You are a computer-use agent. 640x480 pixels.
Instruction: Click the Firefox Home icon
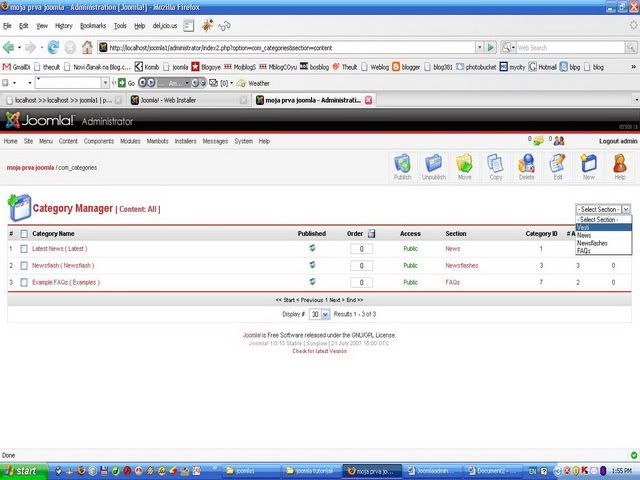(x=87, y=48)
